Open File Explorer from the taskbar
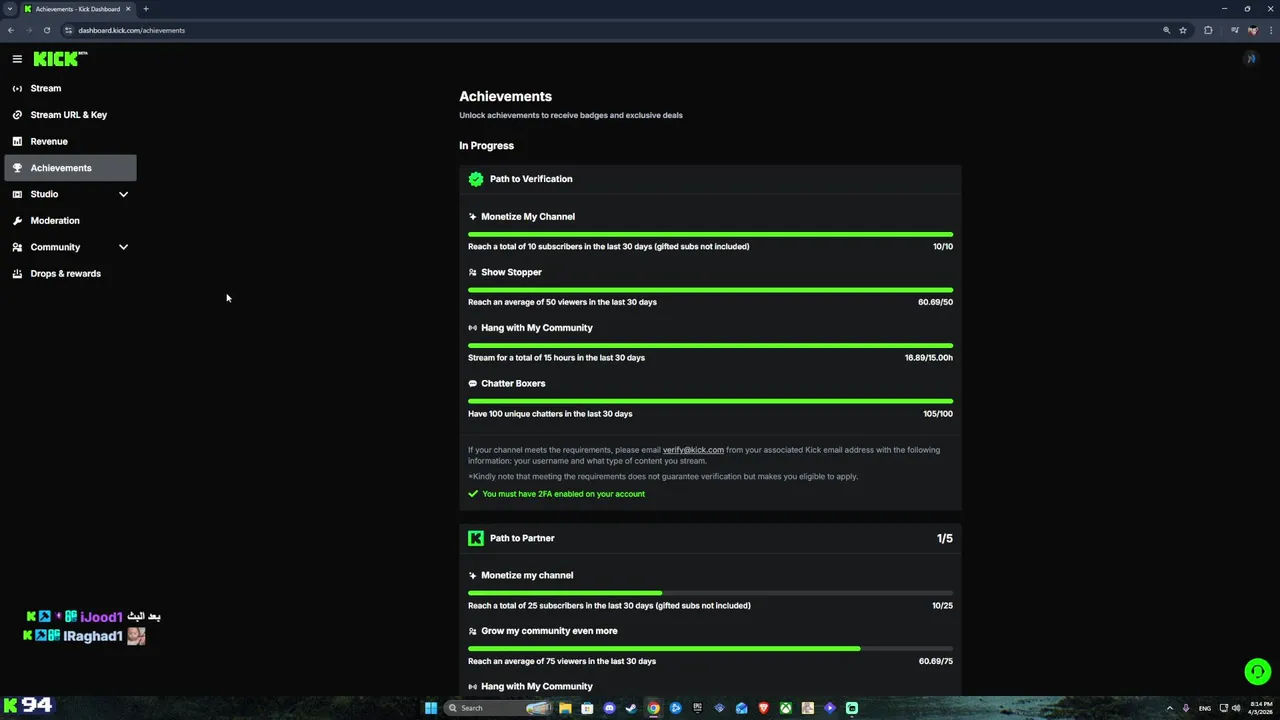Viewport: 1280px width, 720px height. (x=565, y=708)
